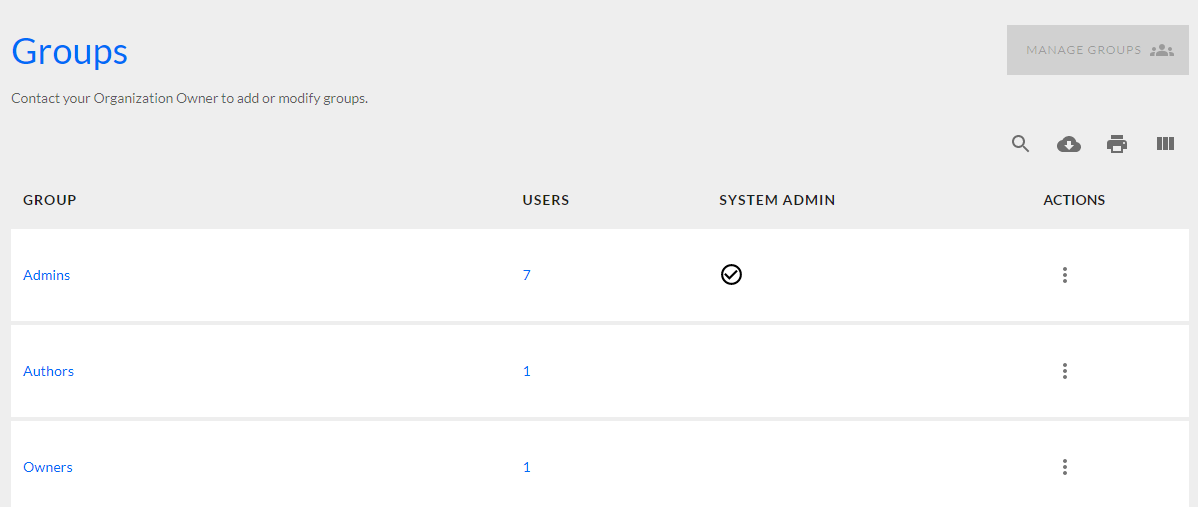1198x507 pixels.
Task: Click the Manage Groups button
Action: 1098,50
